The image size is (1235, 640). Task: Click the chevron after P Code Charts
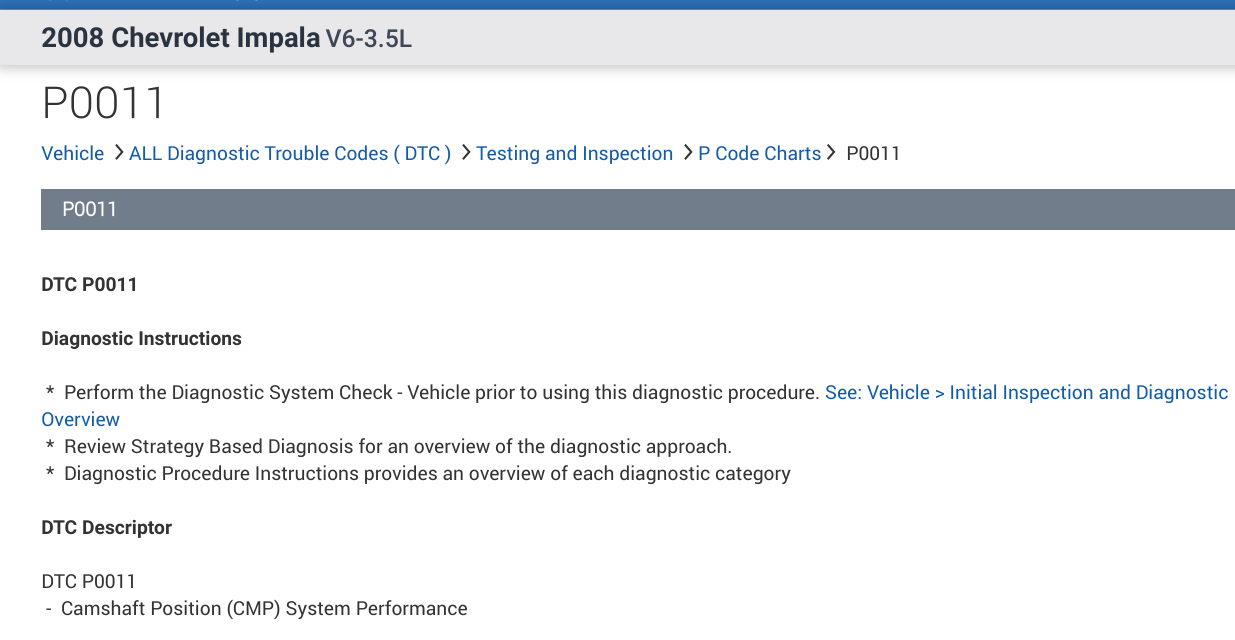[831, 153]
